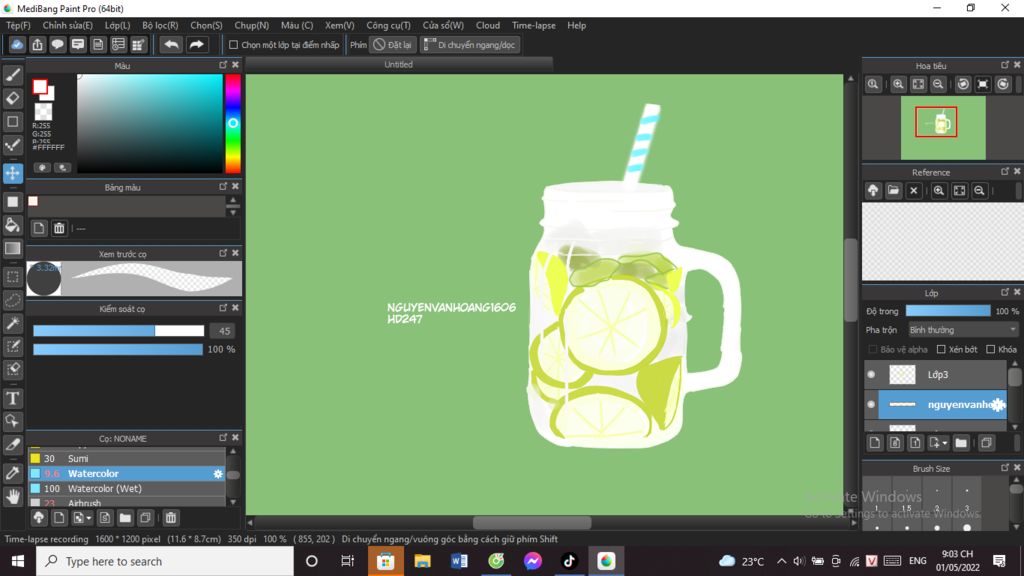Screen dimensions: 1024x576
Task: Clear the Reference image with X icon
Action: coord(914,191)
